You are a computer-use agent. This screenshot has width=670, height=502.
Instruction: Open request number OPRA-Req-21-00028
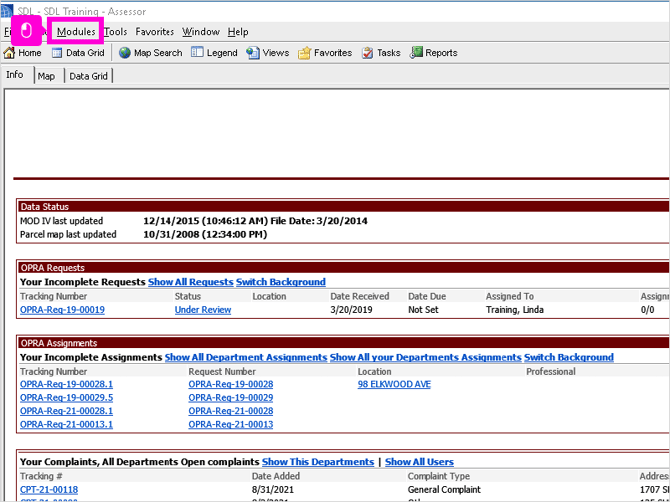(231, 411)
